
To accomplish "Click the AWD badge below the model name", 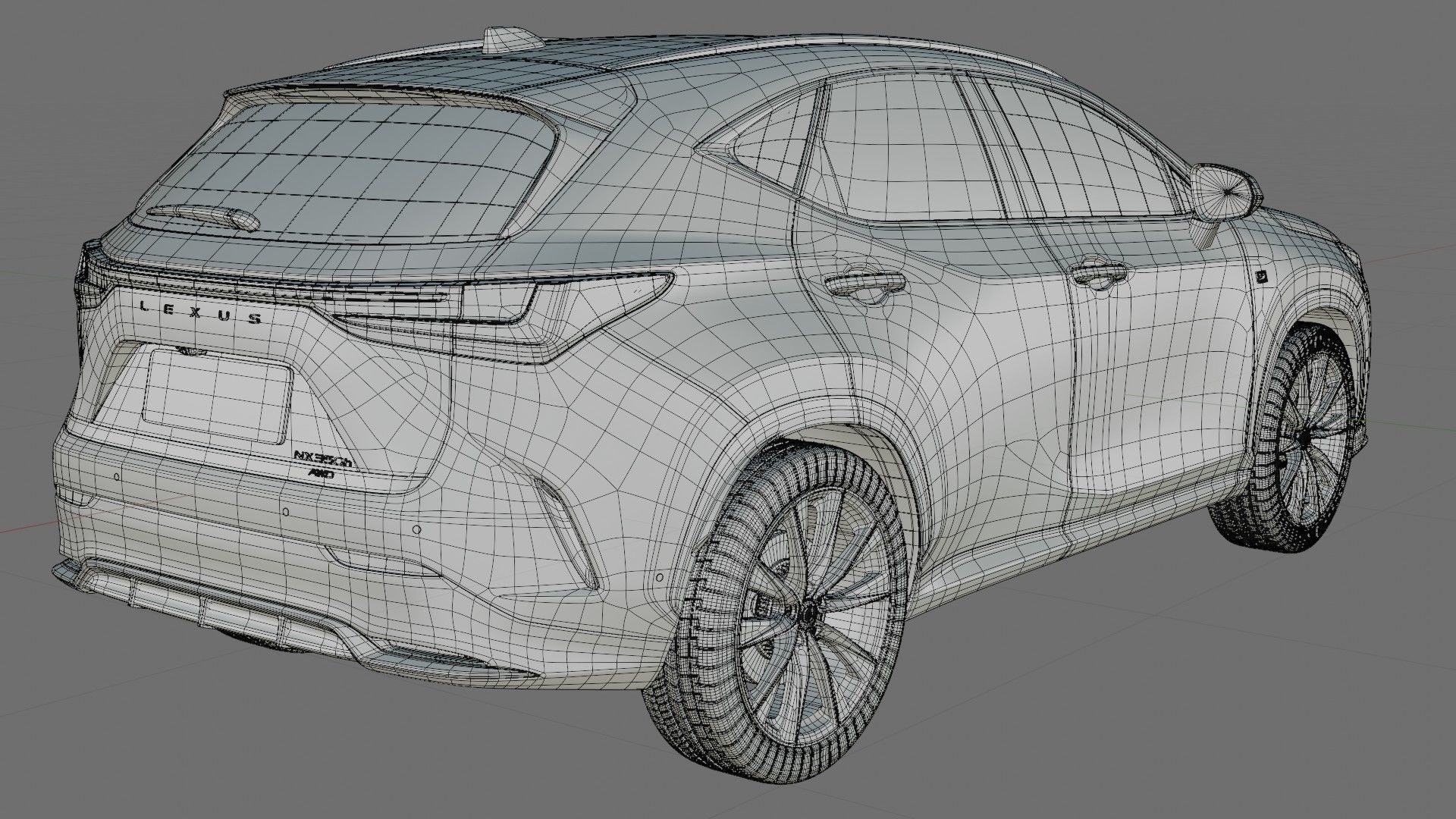I will 322,472.
